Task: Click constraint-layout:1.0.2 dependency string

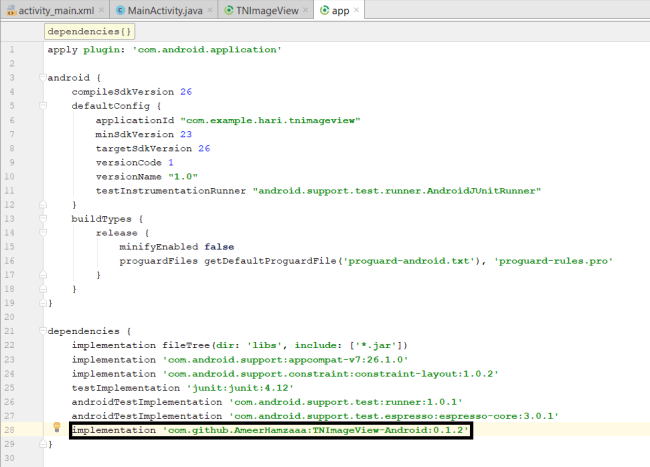Action: (x=330, y=374)
